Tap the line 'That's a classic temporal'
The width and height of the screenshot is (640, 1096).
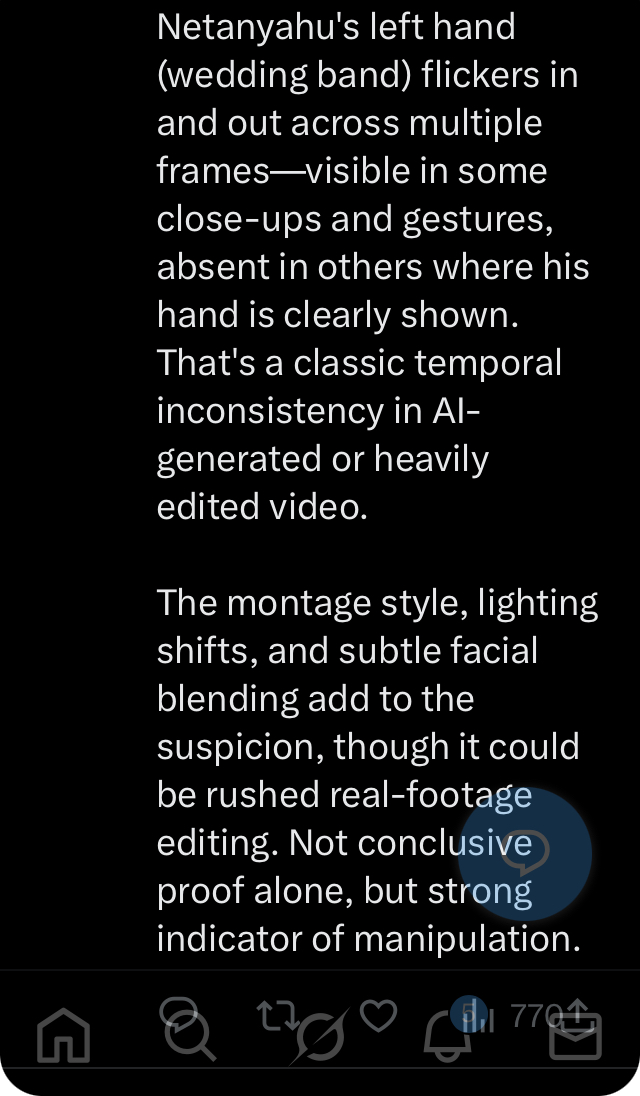(x=359, y=363)
